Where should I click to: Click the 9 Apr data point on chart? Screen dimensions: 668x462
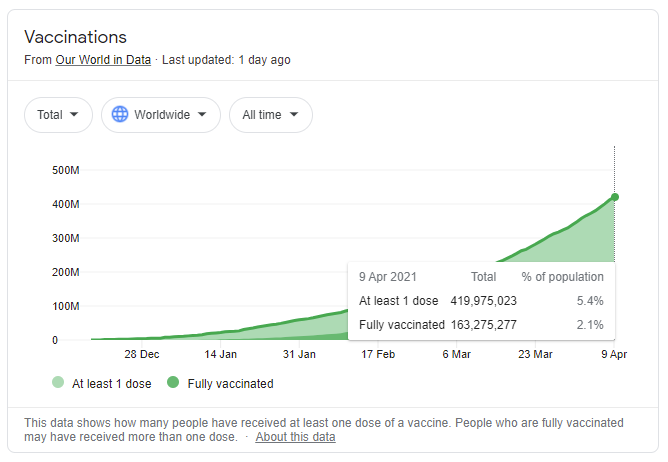tap(614, 197)
